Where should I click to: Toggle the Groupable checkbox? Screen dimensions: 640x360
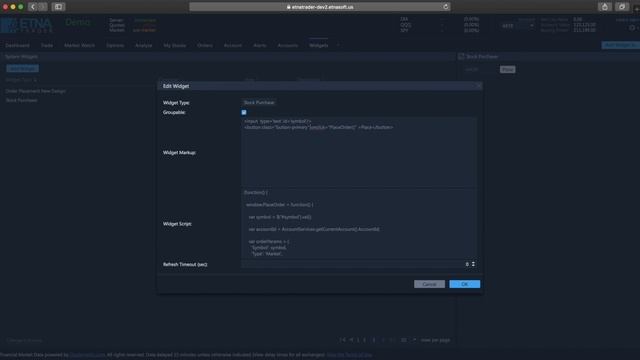coord(244,112)
